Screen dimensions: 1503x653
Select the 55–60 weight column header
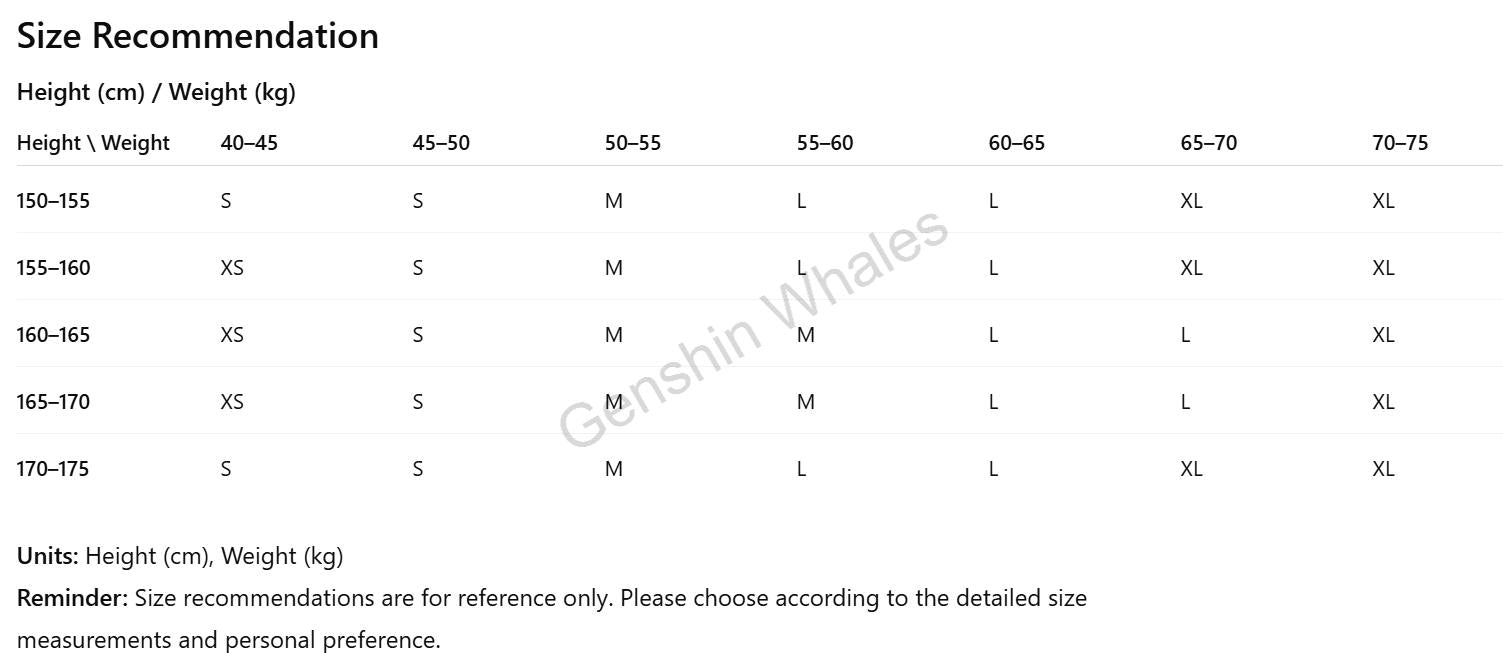pyautogui.click(x=825, y=143)
